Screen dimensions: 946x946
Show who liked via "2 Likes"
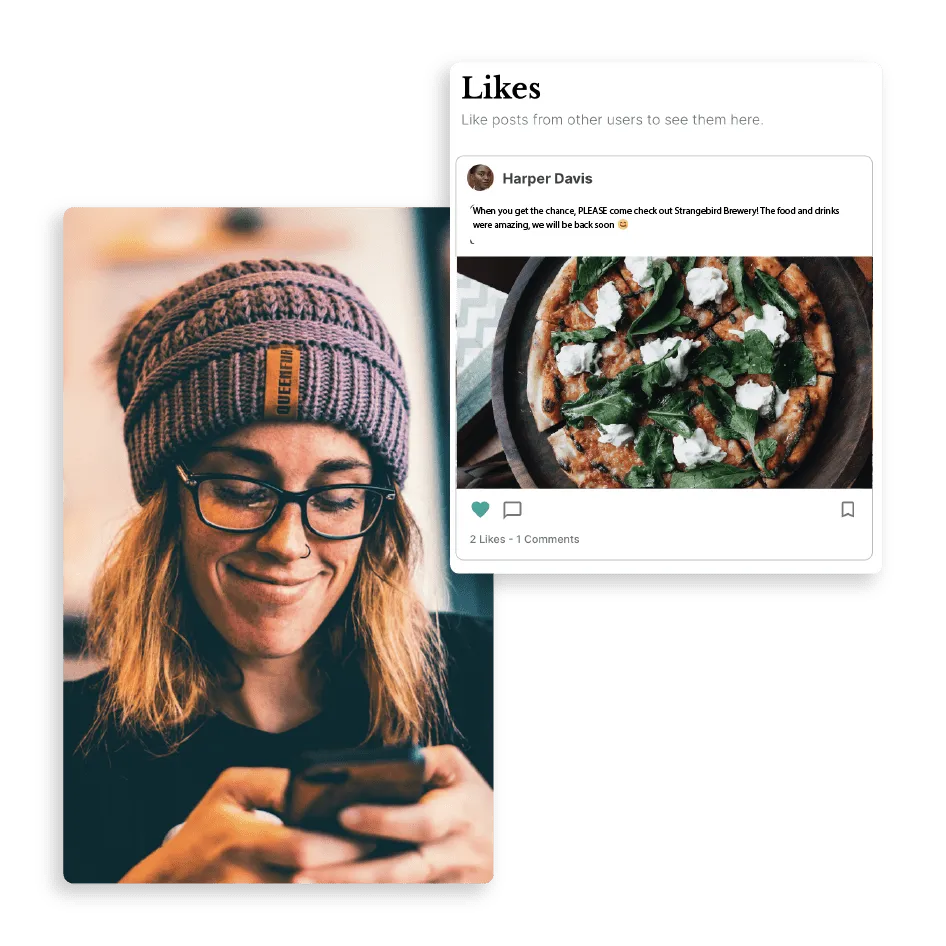[487, 539]
